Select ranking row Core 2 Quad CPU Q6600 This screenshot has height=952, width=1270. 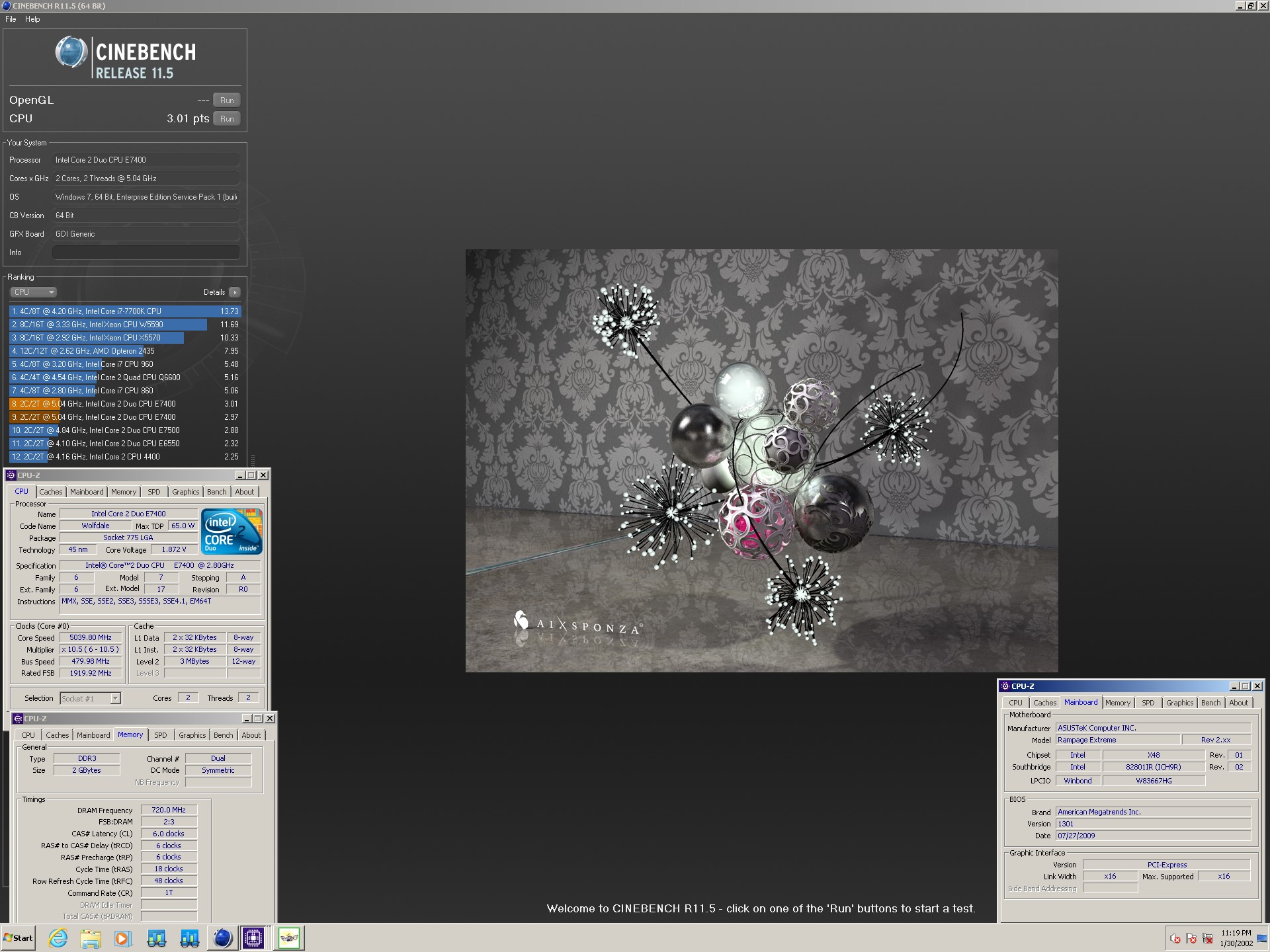(125, 377)
